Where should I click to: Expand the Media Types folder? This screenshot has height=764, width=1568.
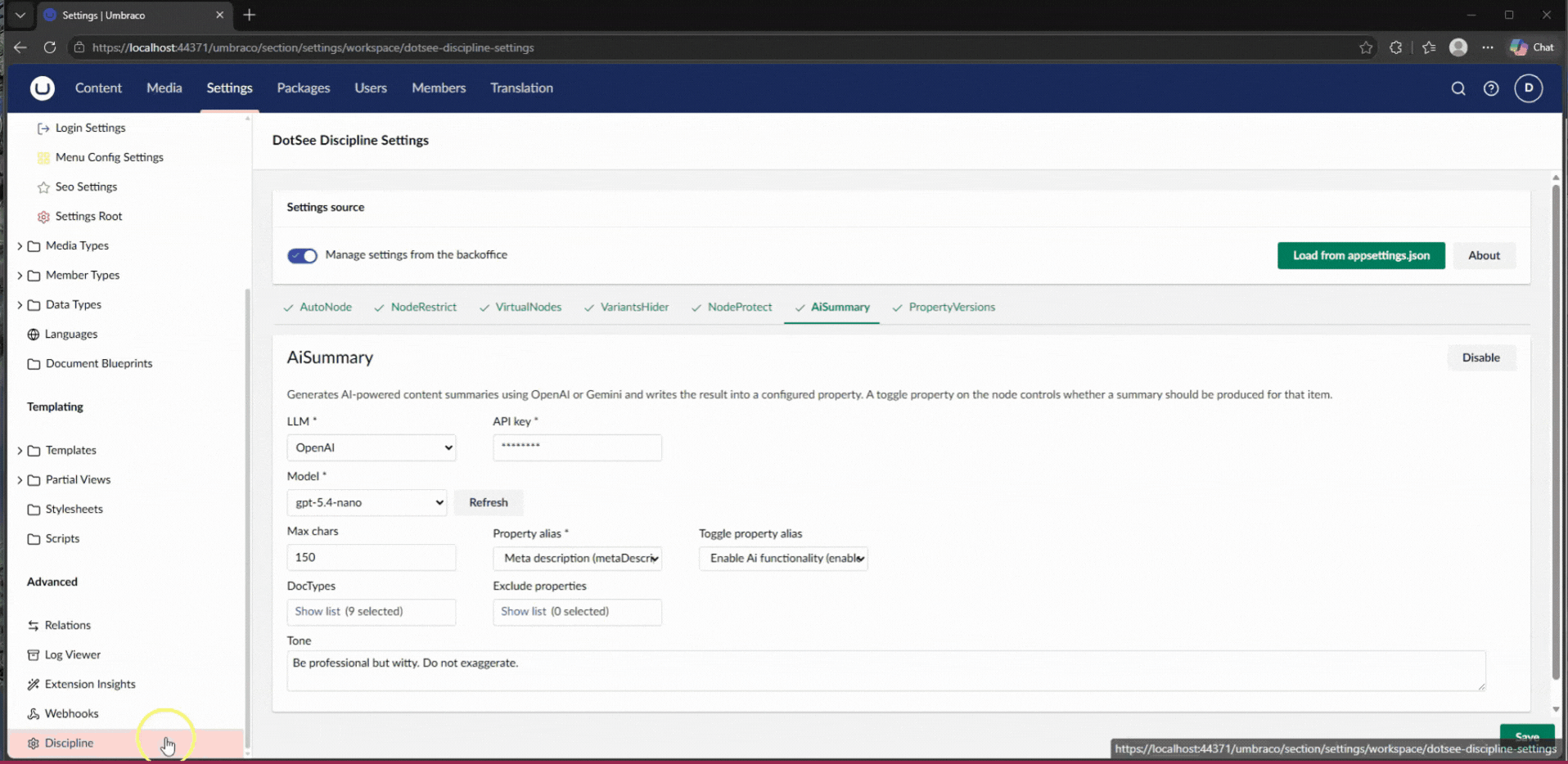[20, 246]
